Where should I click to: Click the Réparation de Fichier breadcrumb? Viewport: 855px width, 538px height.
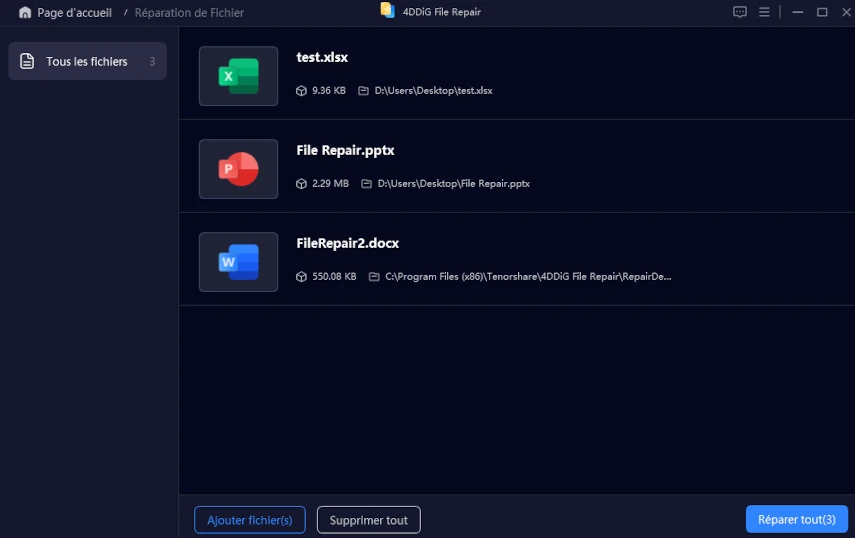[189, 13]
